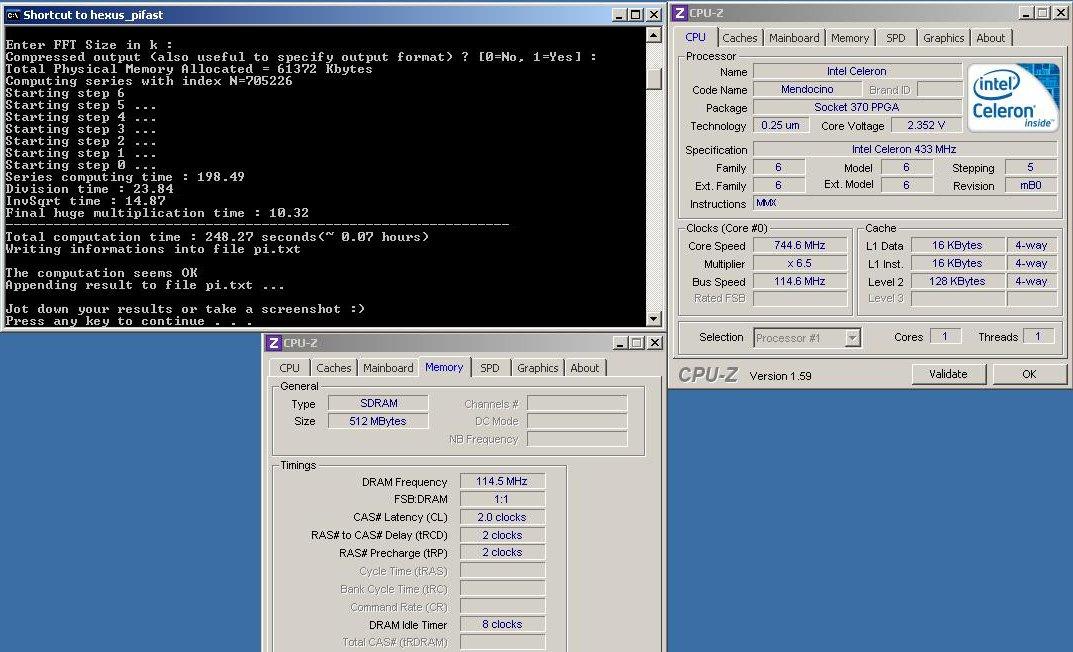Open Caches tab in the Memory window
The image size is (1073, 652).
pyautogui.click(x=334, y=368)
